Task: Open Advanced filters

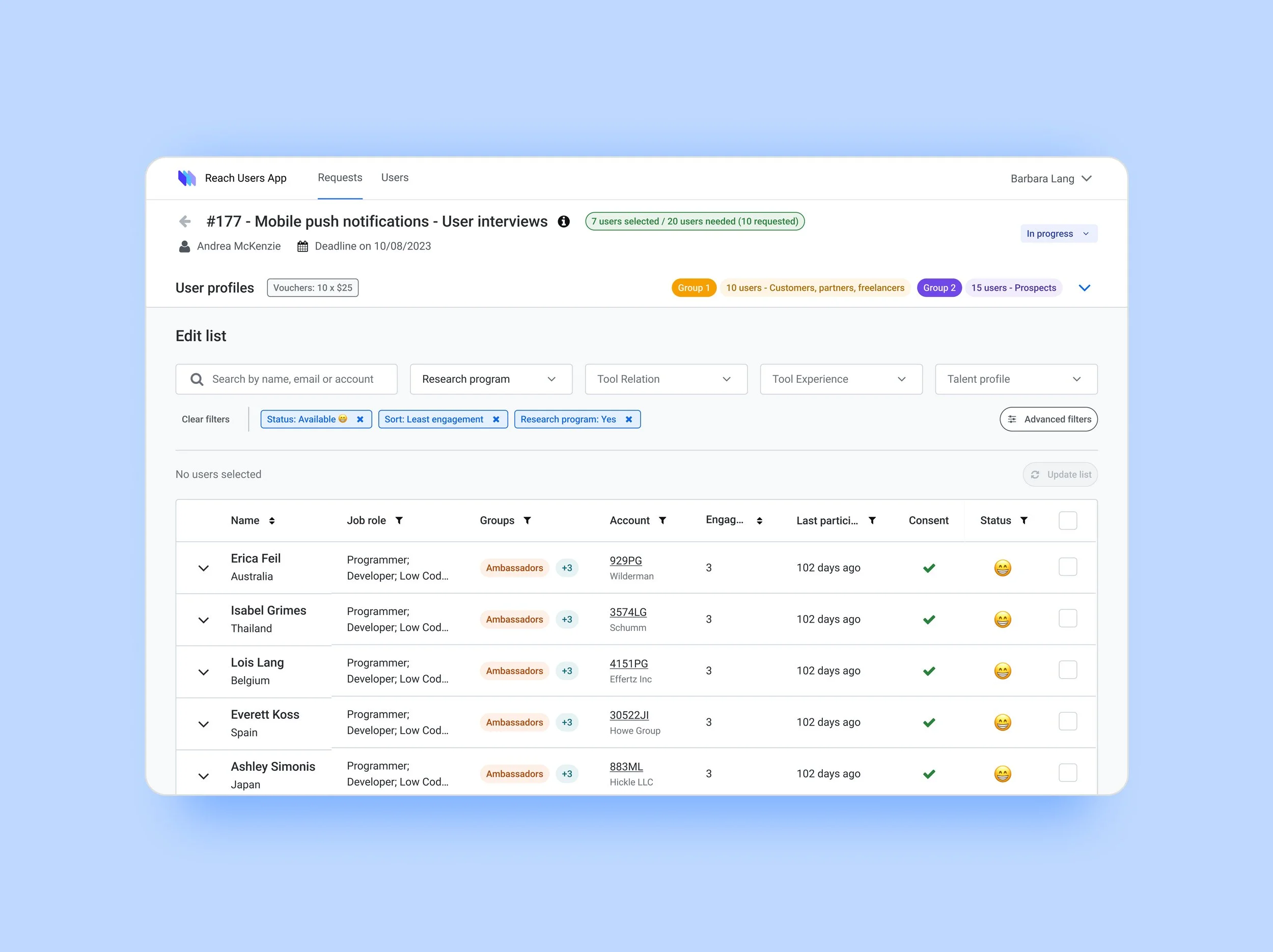Action: pyautogui.click(x=1048, y=419)
